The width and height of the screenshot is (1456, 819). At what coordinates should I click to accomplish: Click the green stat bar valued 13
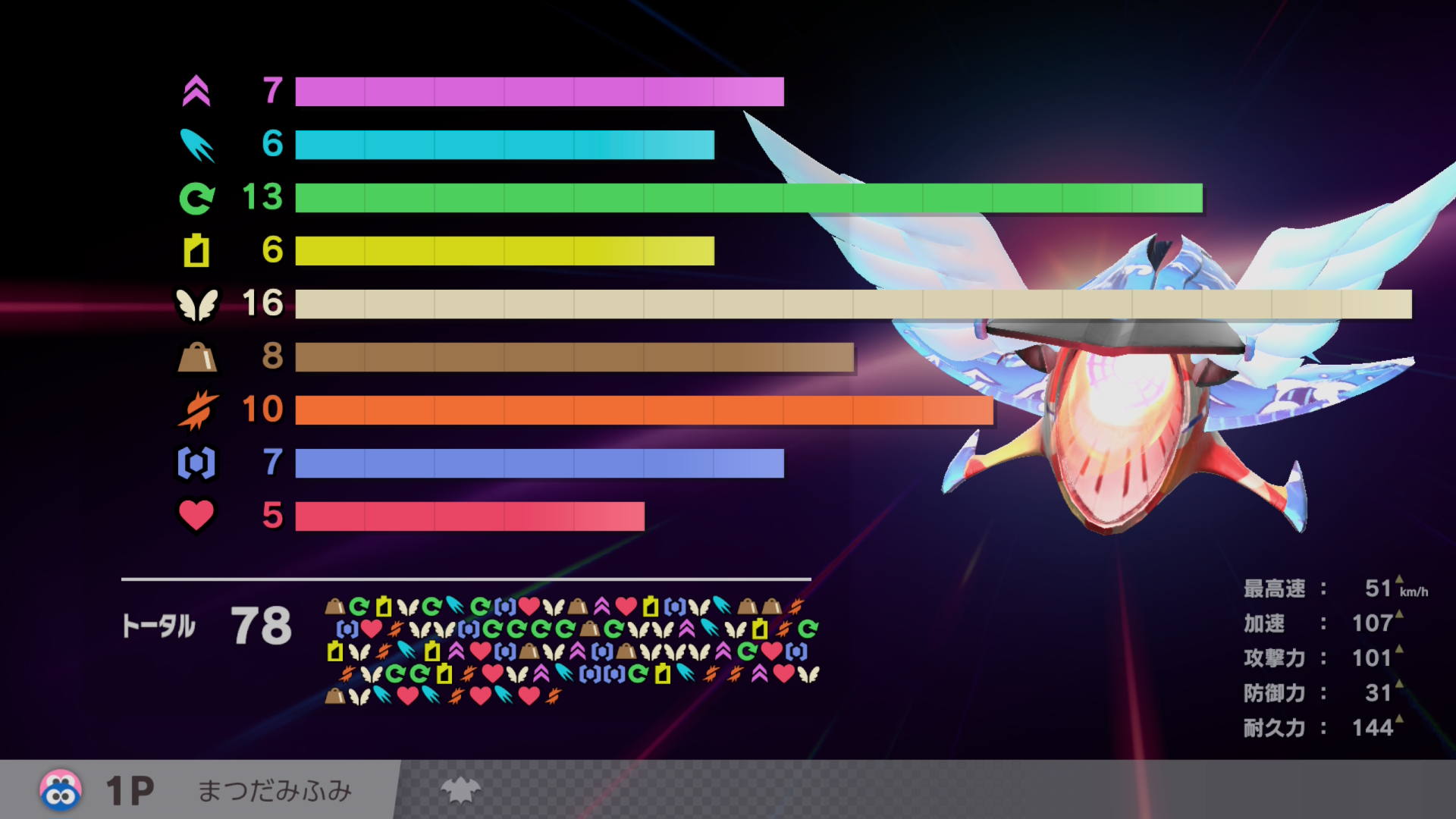(748, 198)
